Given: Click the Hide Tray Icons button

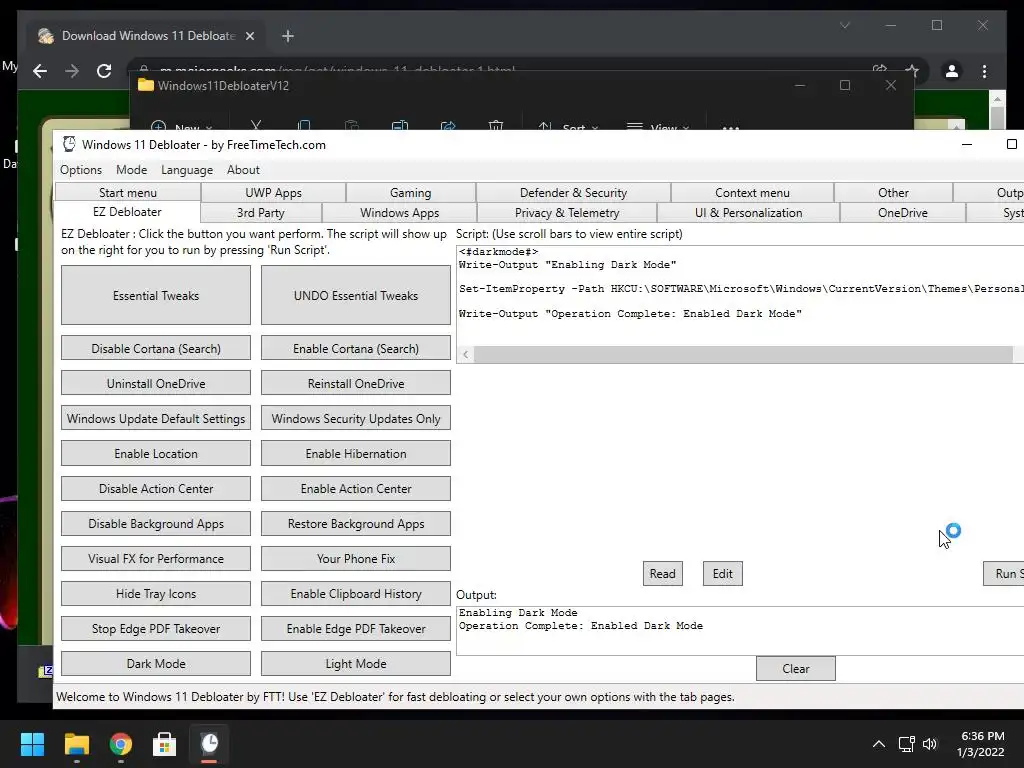Looking at the screenshot, I should [155, 594].
